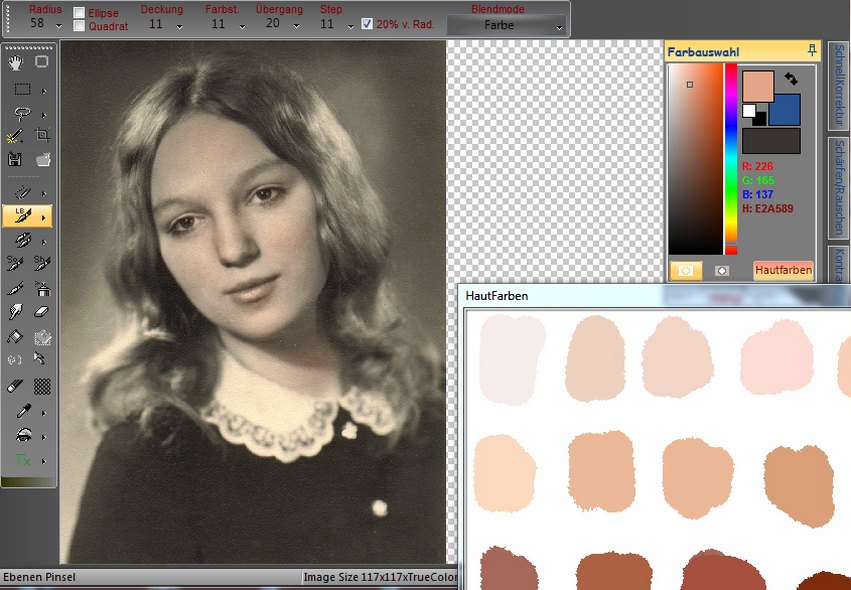Click the save floppy disk icon
The height and width of the screenshot is (590, 851).
(15, 159)
